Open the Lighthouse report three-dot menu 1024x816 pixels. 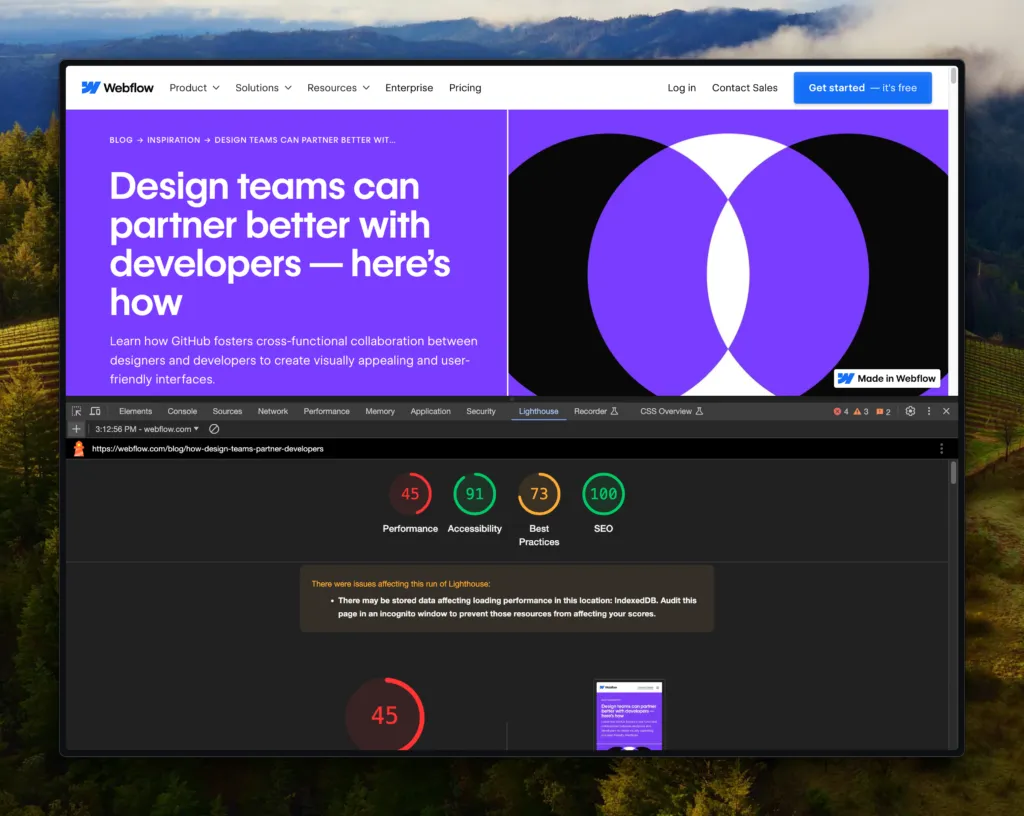click(941, 448)
